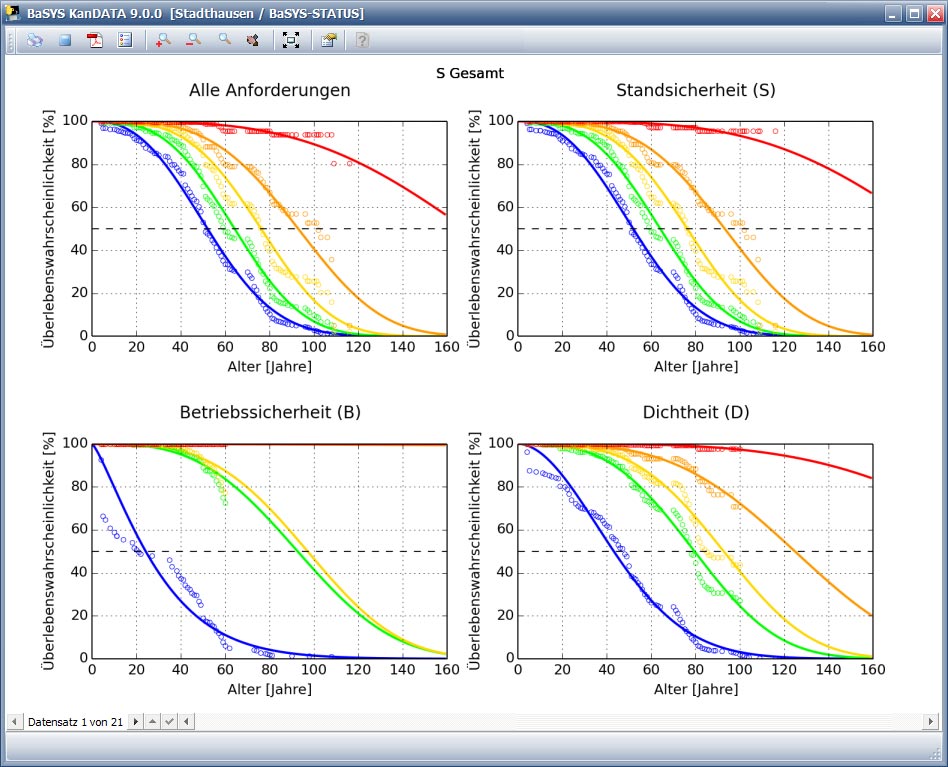The height and width of the screenshot is (767, 948).
Task: Click the question mark help icon
Action: tap(362, 41)
